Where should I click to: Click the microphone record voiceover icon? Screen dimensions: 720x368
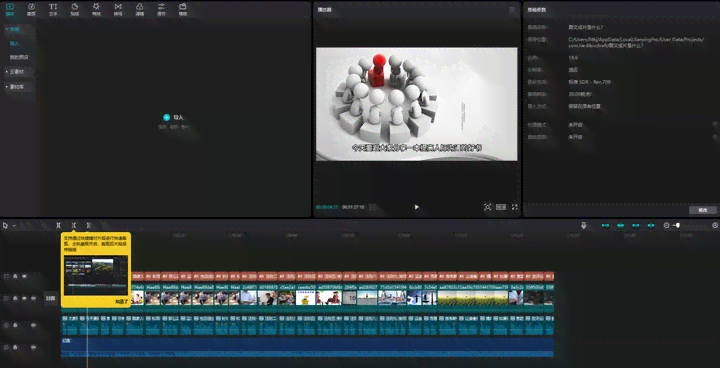[584, 226]
